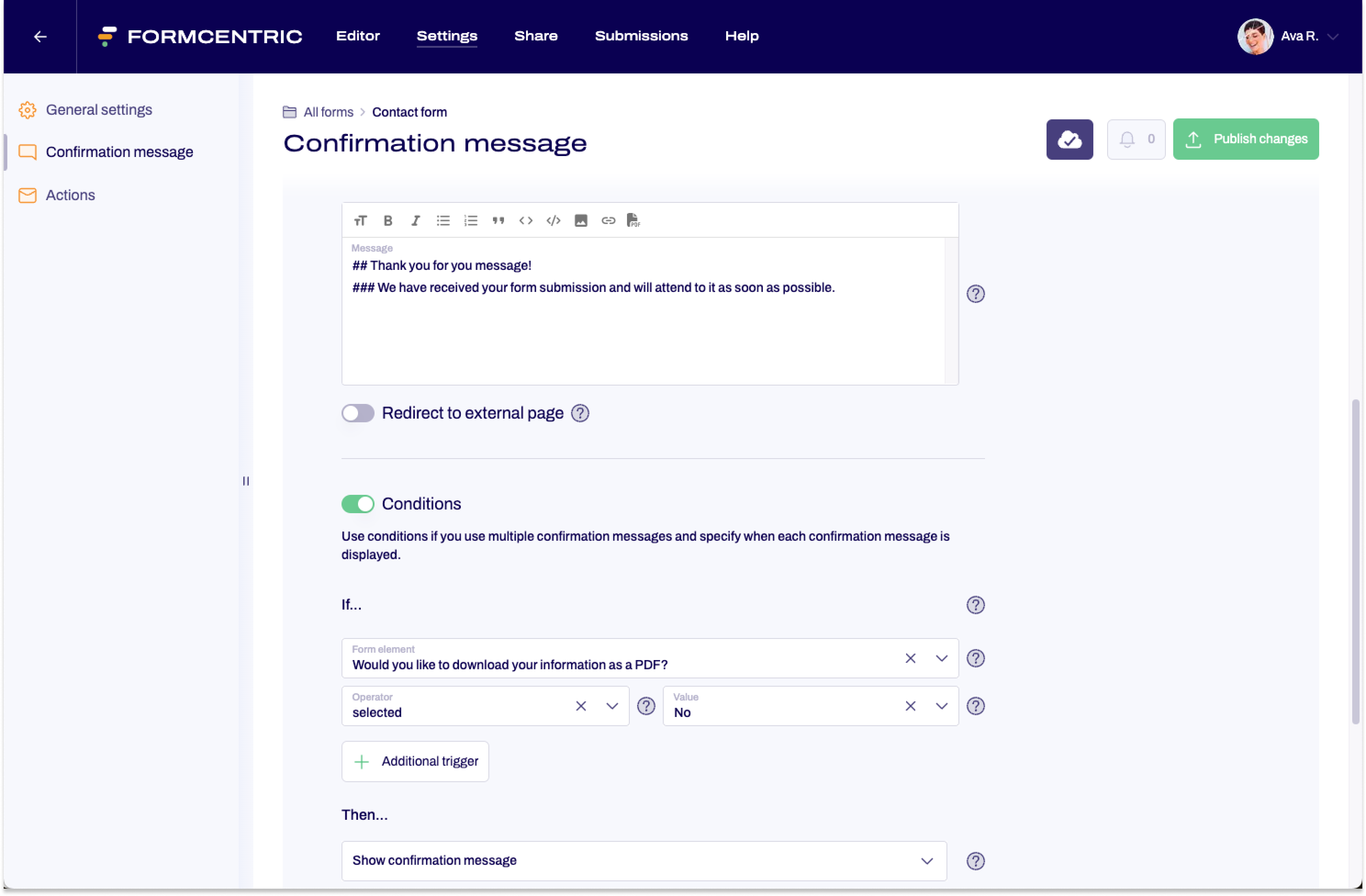Insert a bulleted list
This screenshot has width=1366, height=896.
(442, 220)
